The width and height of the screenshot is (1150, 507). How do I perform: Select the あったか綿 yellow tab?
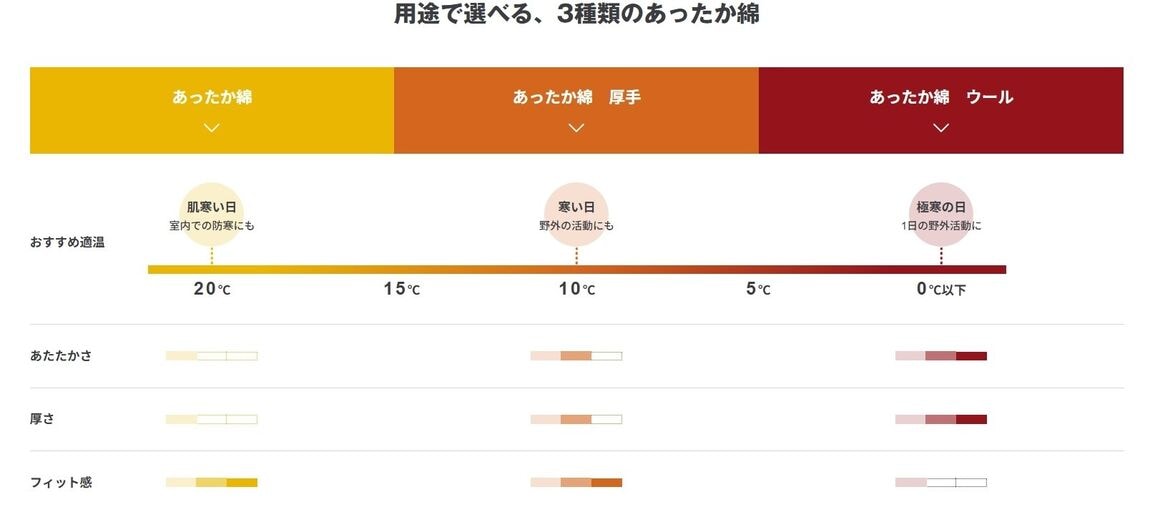(x=212, y=98)
